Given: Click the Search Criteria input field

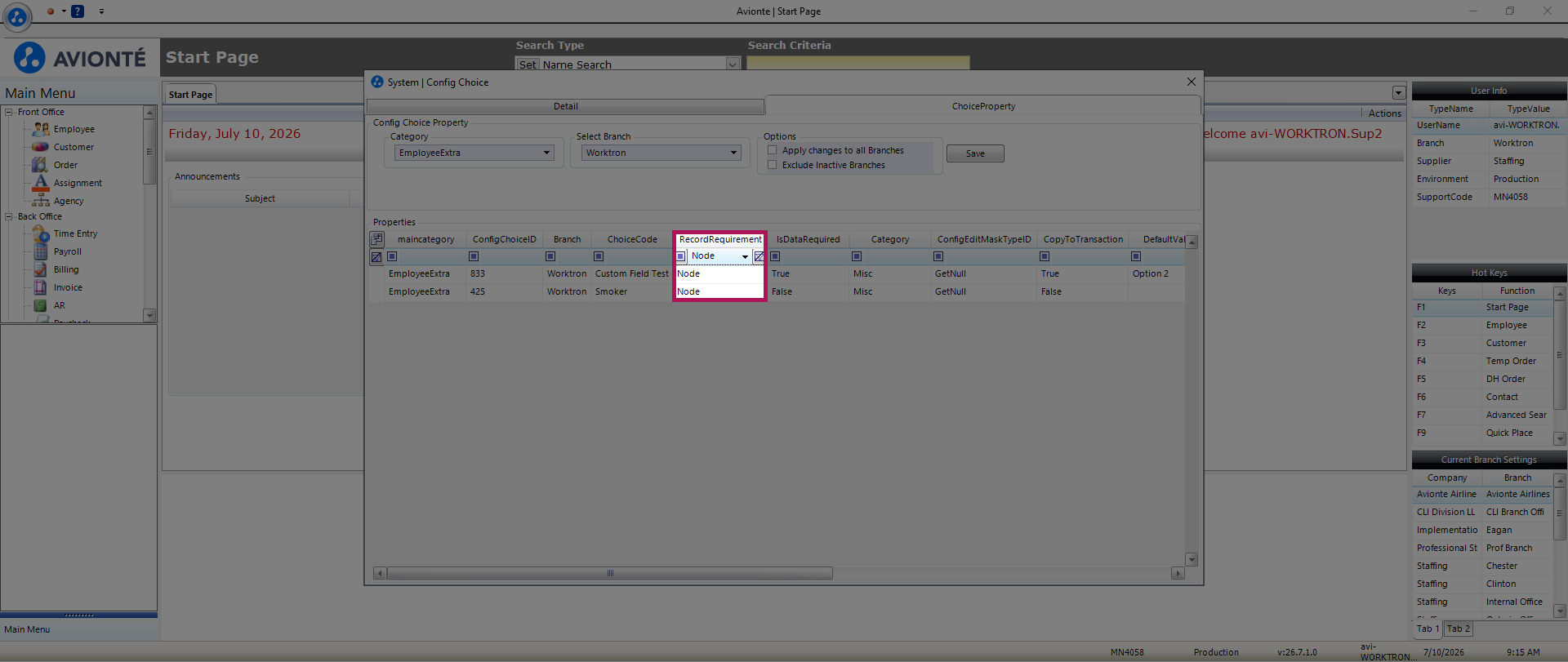Looking at the screenshot, I should coord(858,64).
